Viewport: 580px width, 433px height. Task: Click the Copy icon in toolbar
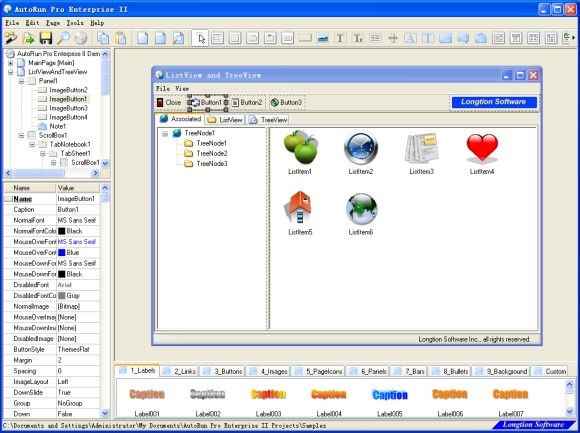[103, 38]
